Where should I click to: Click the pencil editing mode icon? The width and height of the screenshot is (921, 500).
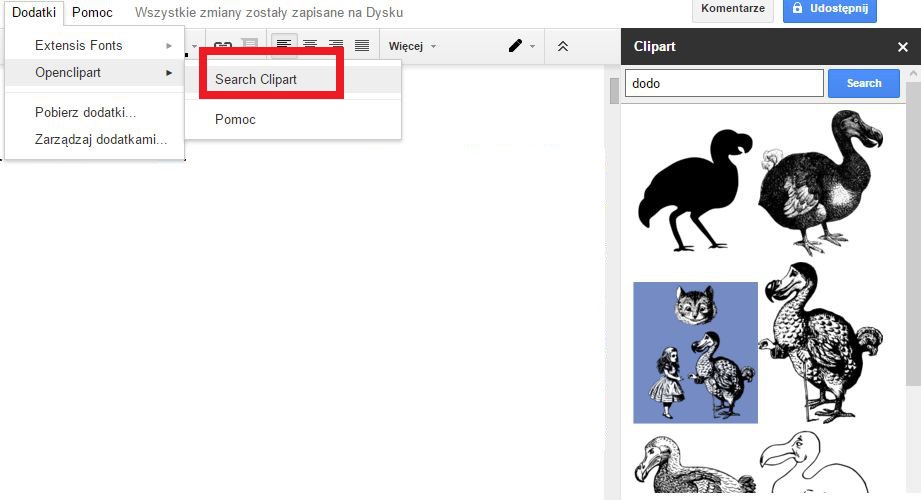tap(515, 46)
